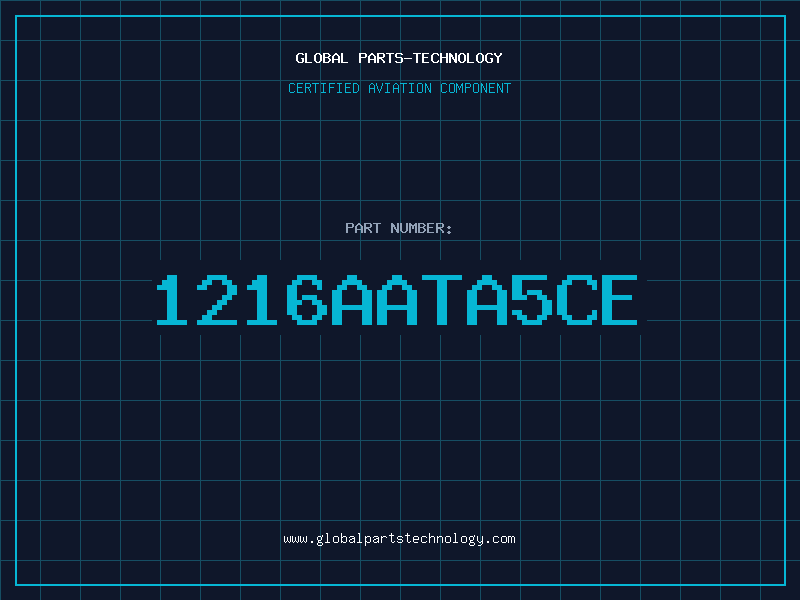
Task: Click the CERTIFIED AVIATION COMPONENT subtitle
Action: [399, 88]
